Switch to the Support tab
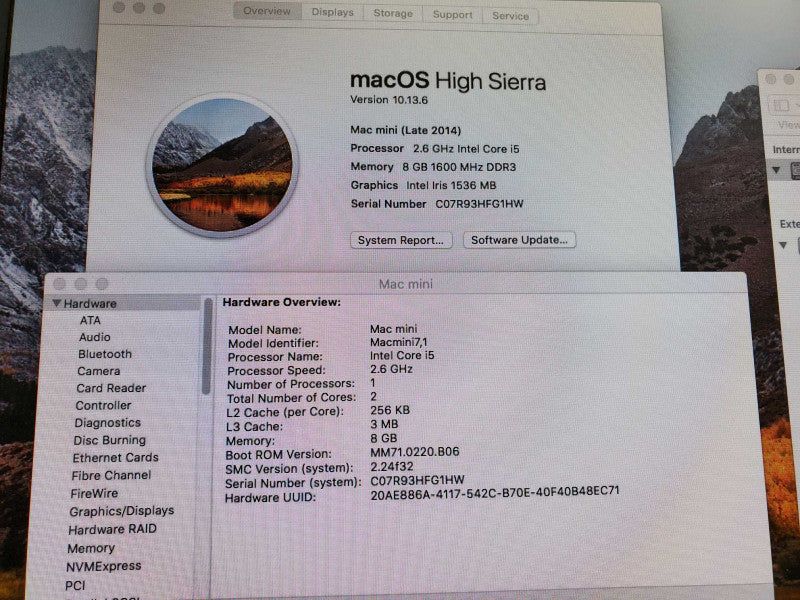The image size is (800, 600). (x=453, y=15)
